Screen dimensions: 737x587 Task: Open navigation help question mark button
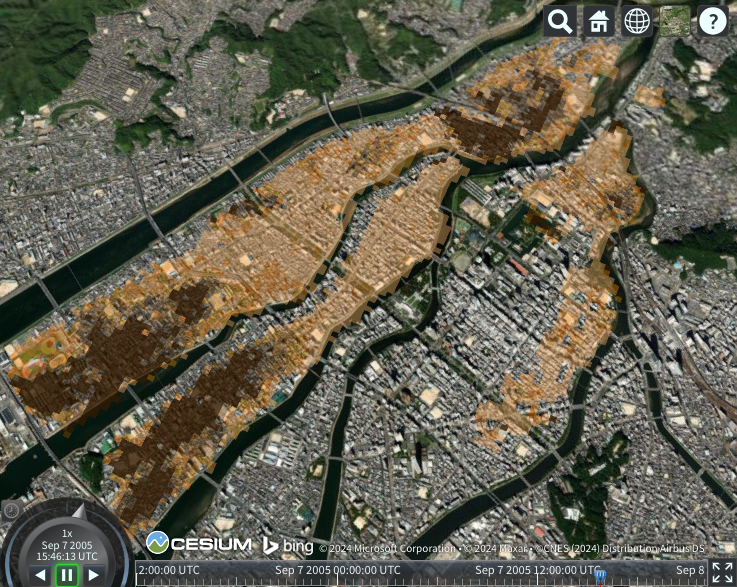pos(713,21)
